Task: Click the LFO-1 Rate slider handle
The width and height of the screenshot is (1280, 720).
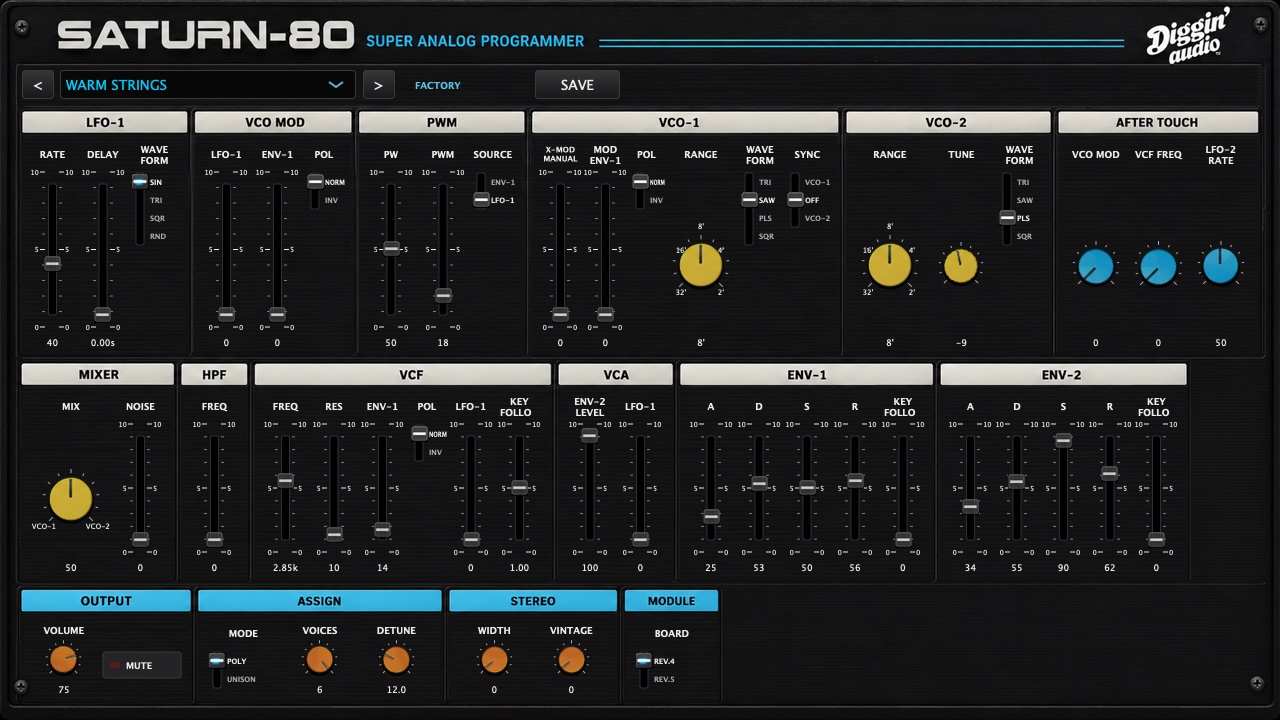Action: [52, 263]
